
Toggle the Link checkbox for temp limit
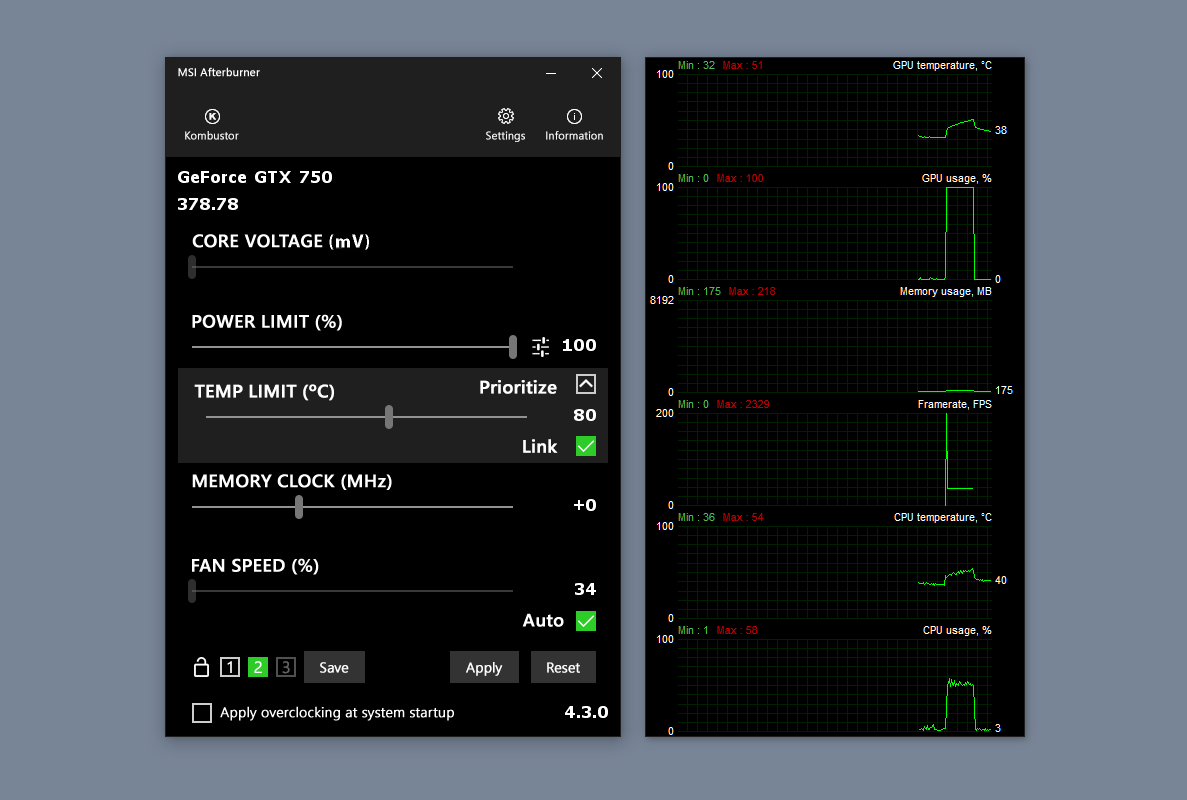[x=587, y=446]
